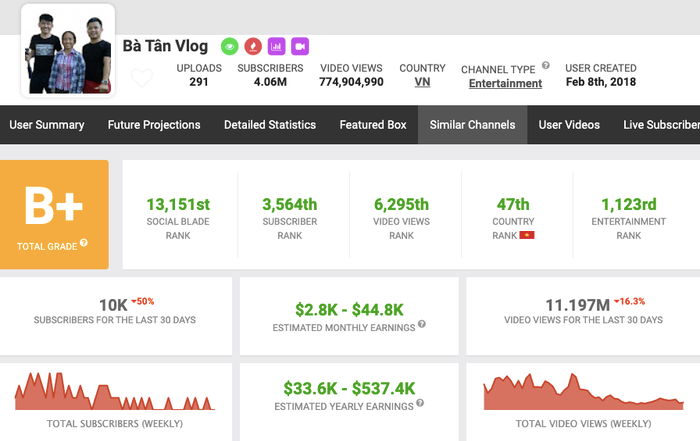Click the red flame icon beside channel name
This screenshot has height=441, width=700.
tap(253, 46)
